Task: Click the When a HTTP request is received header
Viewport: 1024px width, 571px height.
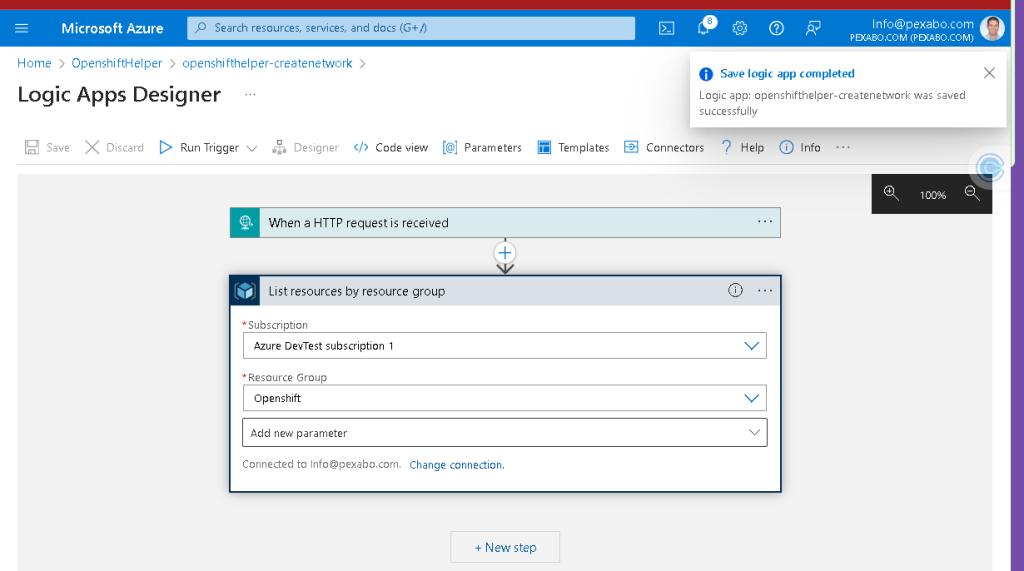Action: 505,223
